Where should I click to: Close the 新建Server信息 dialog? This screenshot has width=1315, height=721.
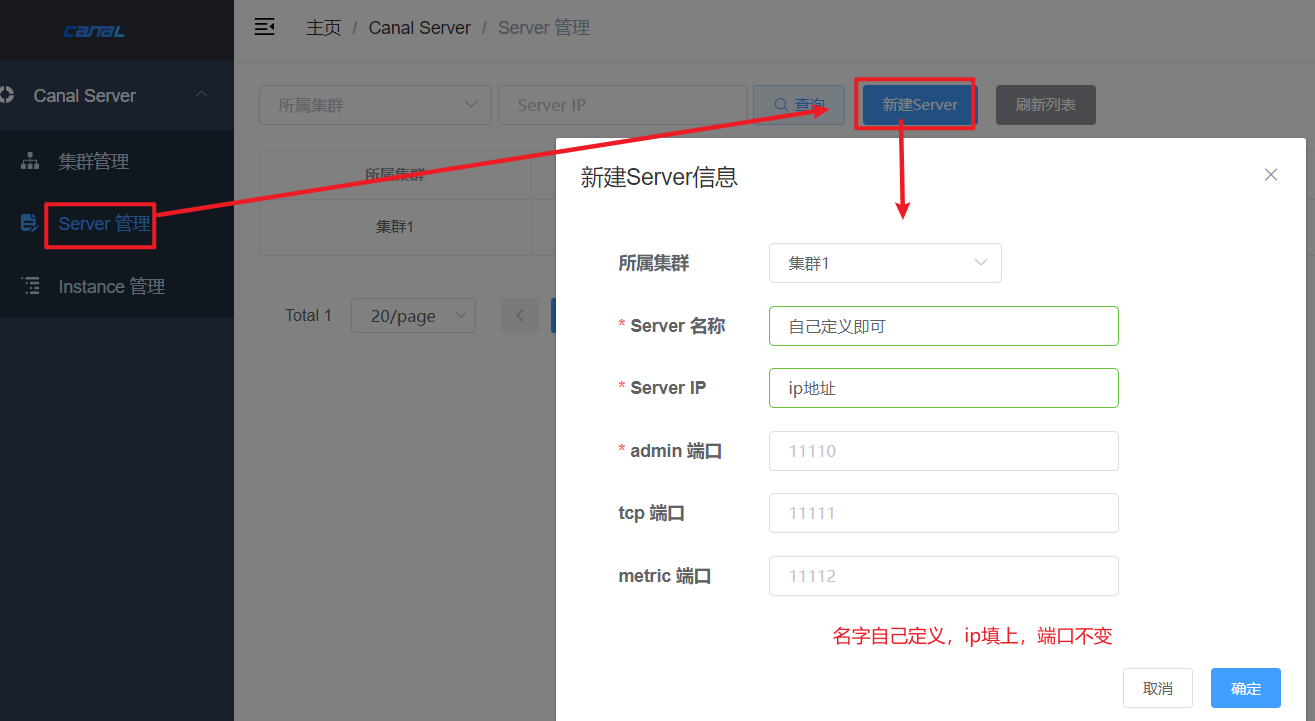[1271, 174]
